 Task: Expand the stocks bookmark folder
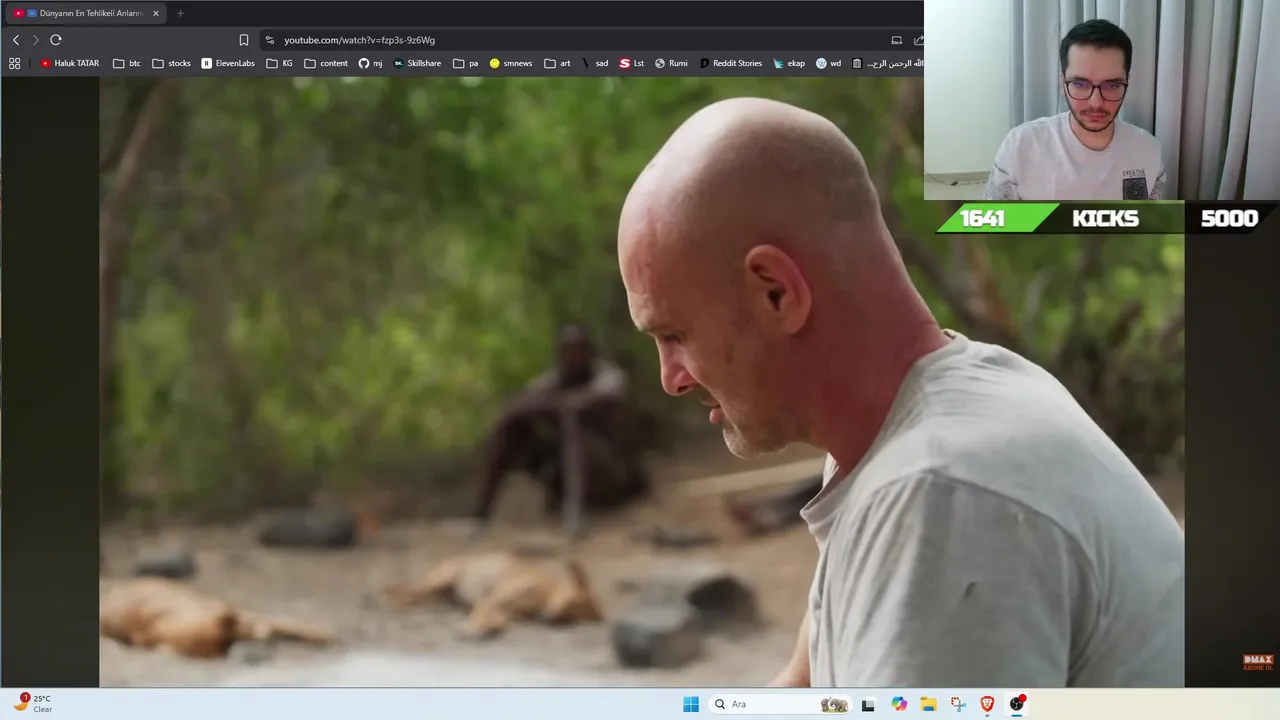pos(171,63)
